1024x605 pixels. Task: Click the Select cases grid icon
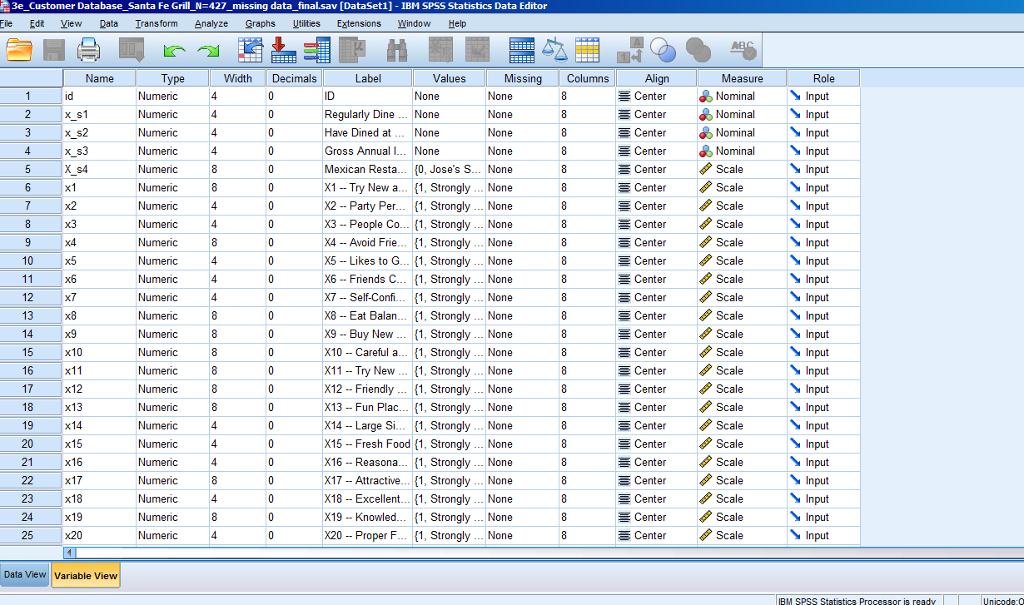587,50
